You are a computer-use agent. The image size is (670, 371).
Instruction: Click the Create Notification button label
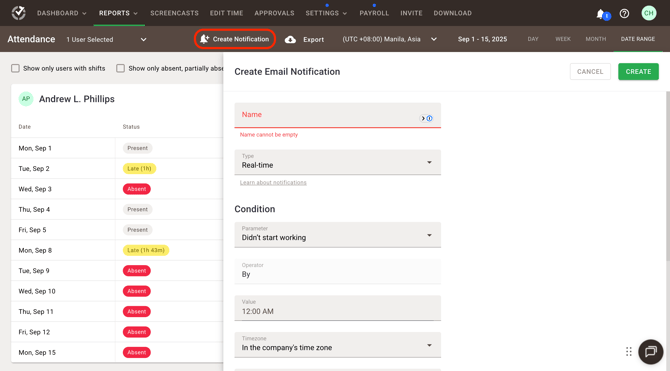point(241,39)
